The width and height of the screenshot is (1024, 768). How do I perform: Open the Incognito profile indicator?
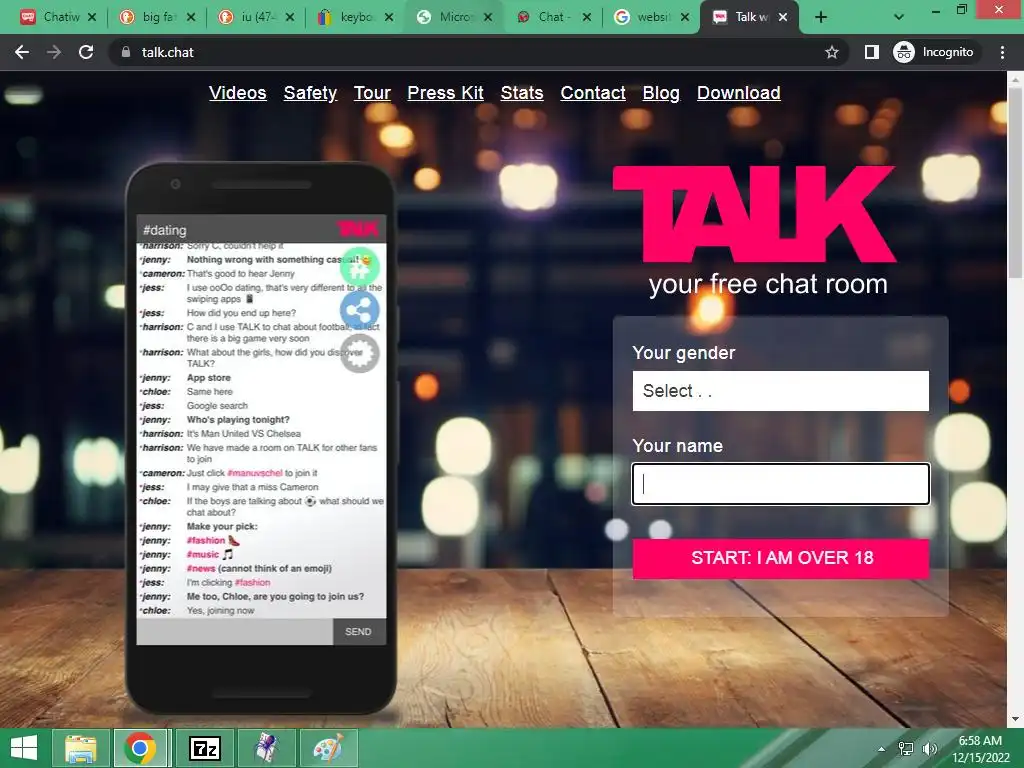tap(934, 52)
